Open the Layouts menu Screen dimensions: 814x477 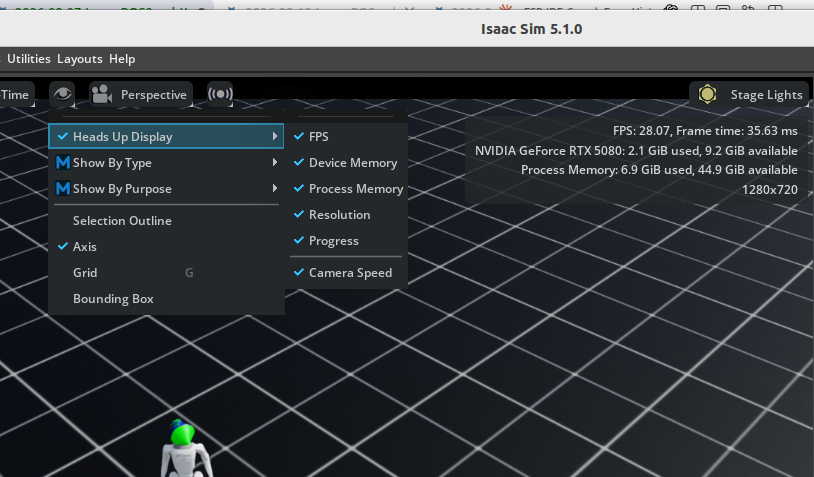pyautogui.click(x=79, y=59)
